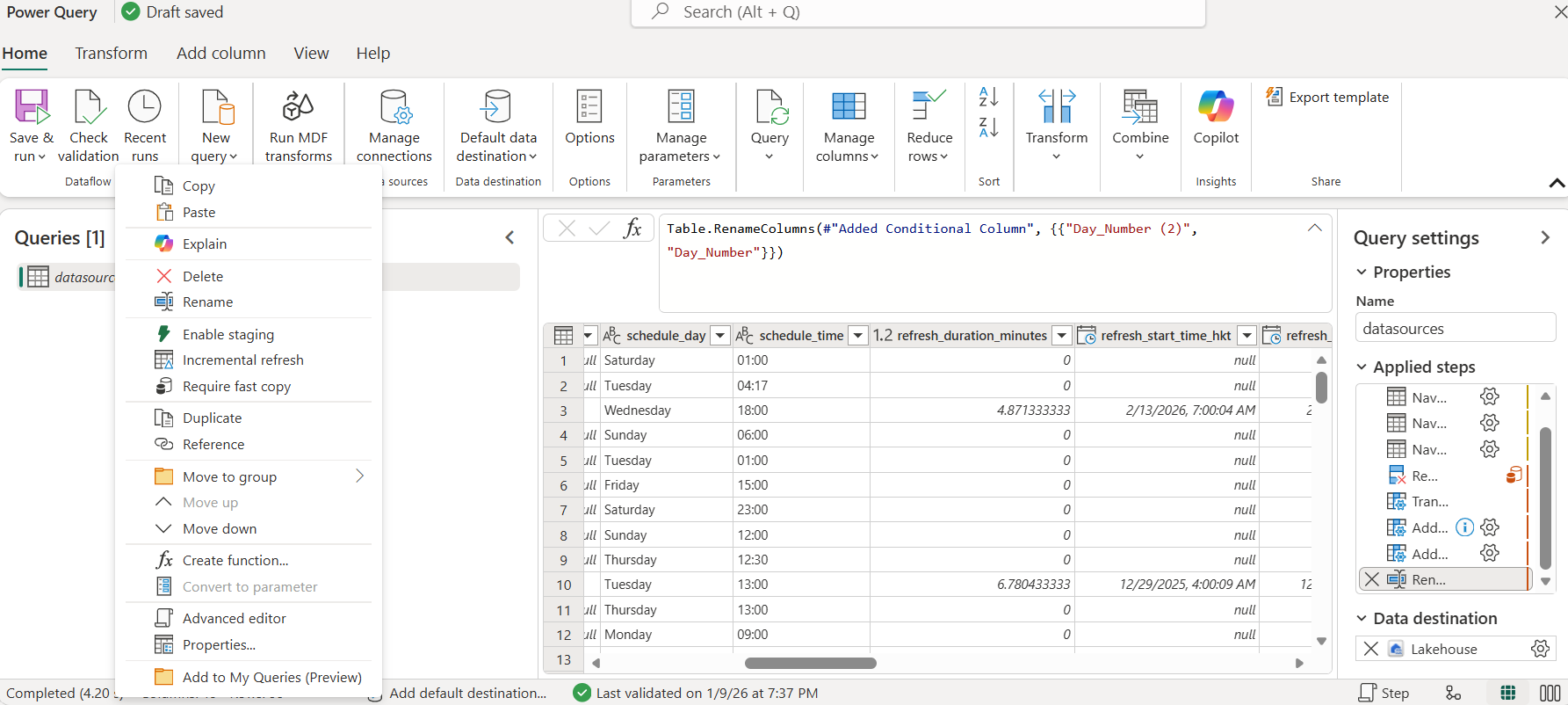Run Check validation on the dataflow
The width and height of the screenshot is (1568, 705).
click(x=88, y=126)
